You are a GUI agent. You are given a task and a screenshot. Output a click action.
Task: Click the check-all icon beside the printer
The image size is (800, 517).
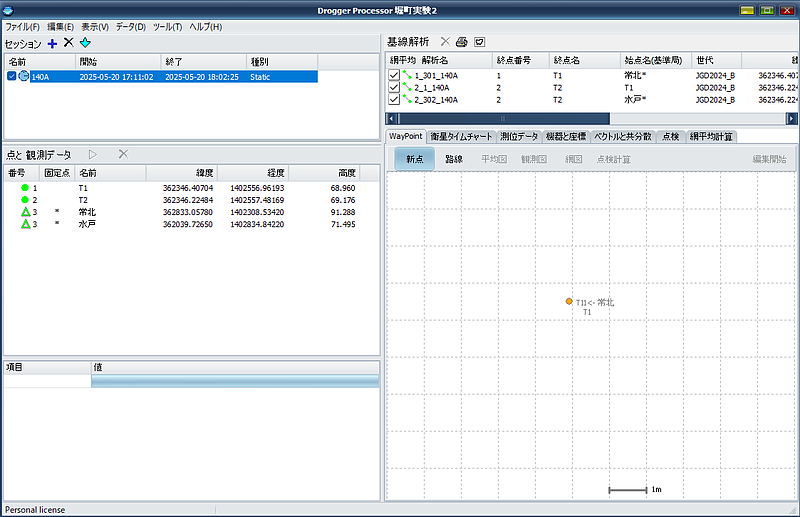pyautogui.click(x=479, y=42)
